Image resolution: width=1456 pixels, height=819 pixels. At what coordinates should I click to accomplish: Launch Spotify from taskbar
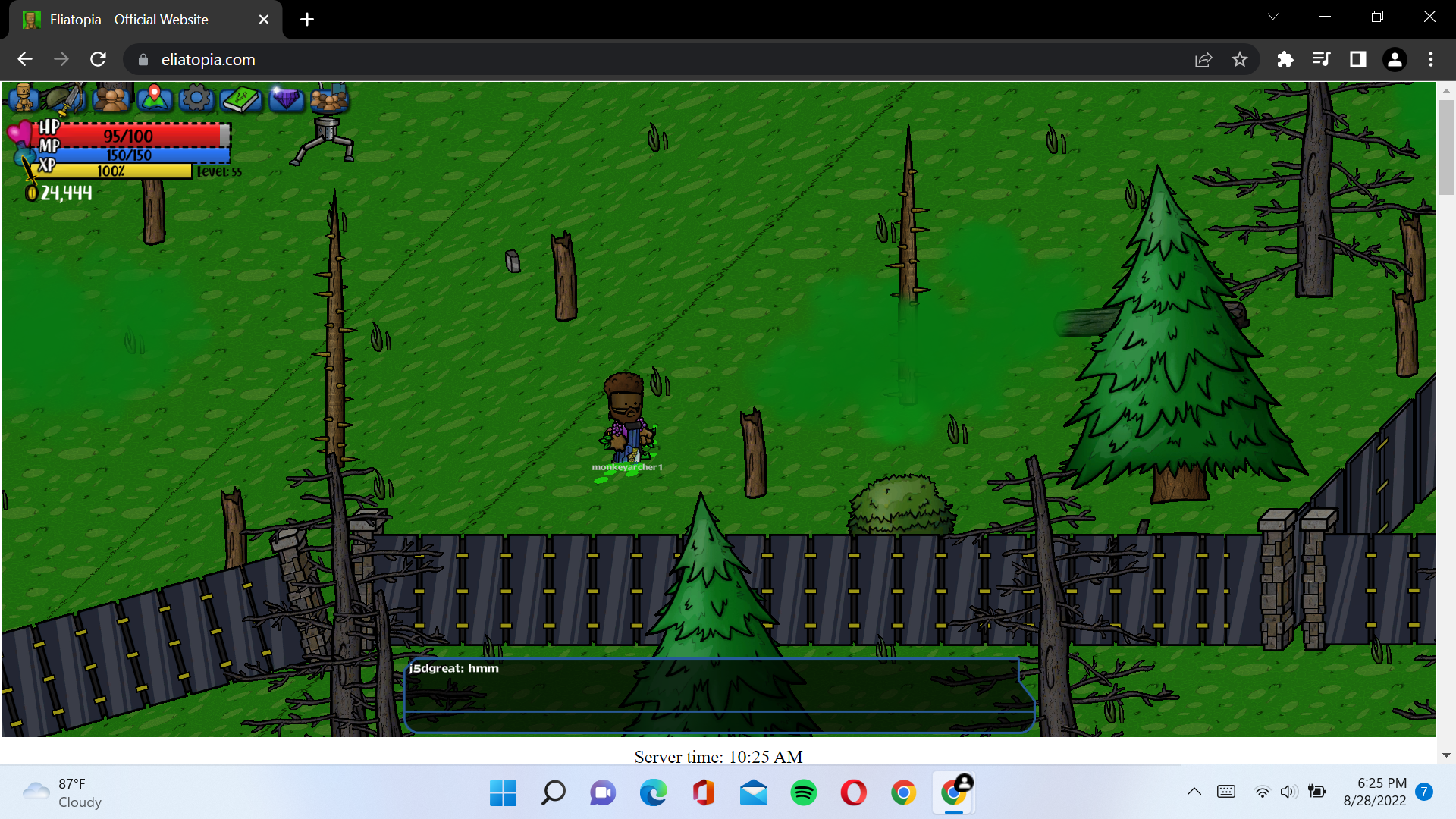pyautogui.click(x=804, y=792)
